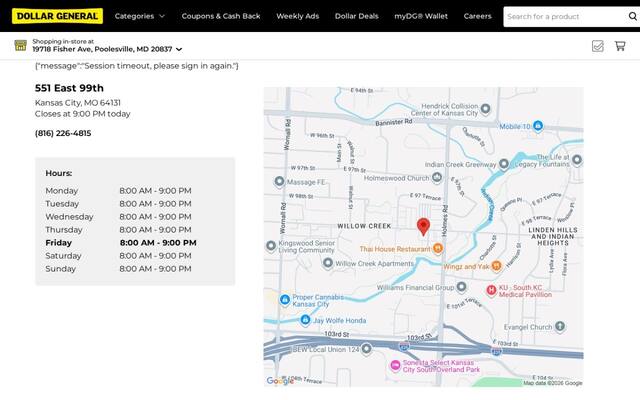Expand the Categories dropdown menu
Viewport: 640px width, 400px height.
click(x=140, y=16)
